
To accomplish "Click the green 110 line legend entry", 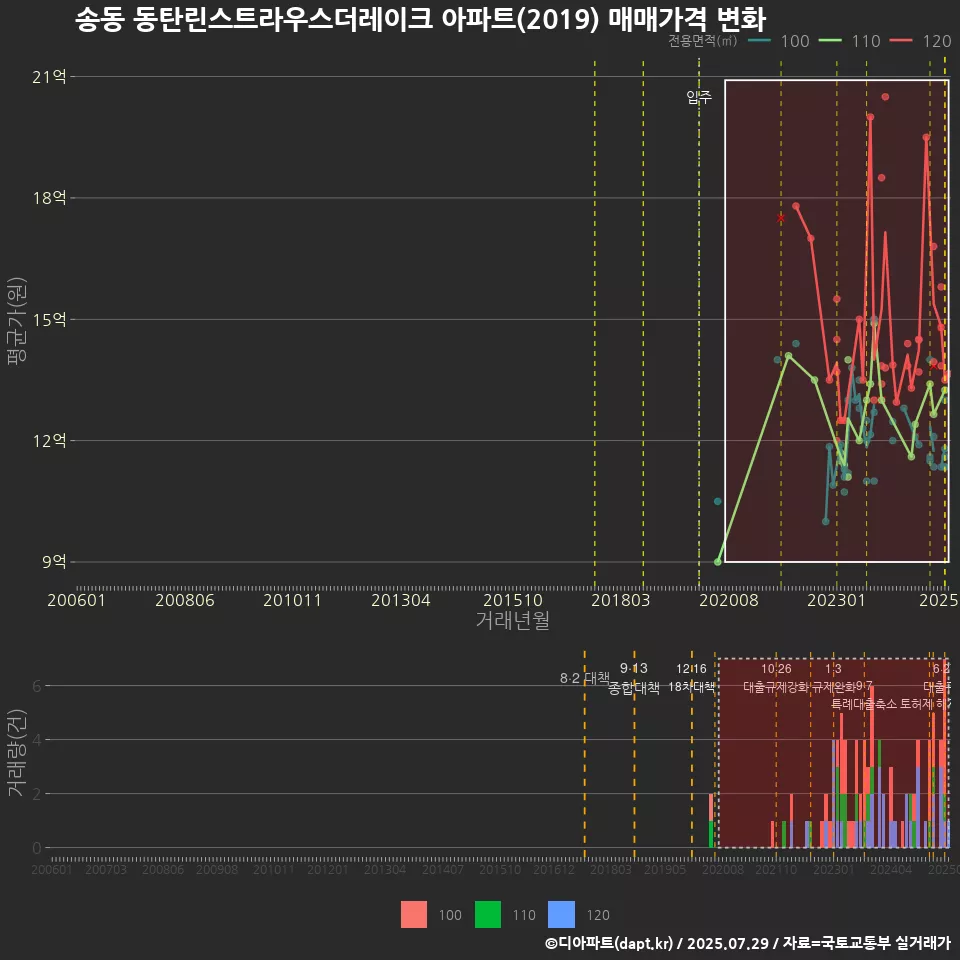I will coord(850,41).
